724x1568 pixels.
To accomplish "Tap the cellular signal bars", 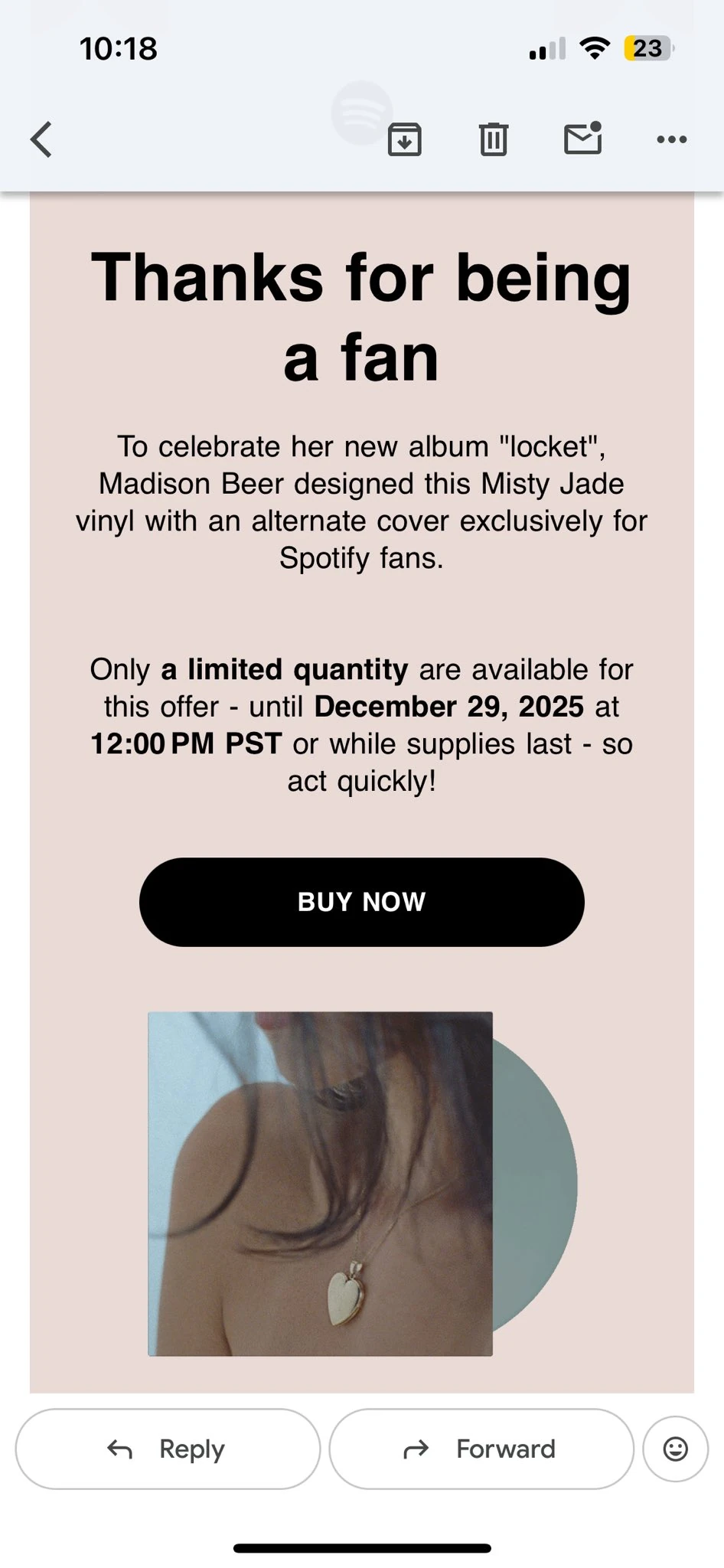I will [x=546, y=49].
